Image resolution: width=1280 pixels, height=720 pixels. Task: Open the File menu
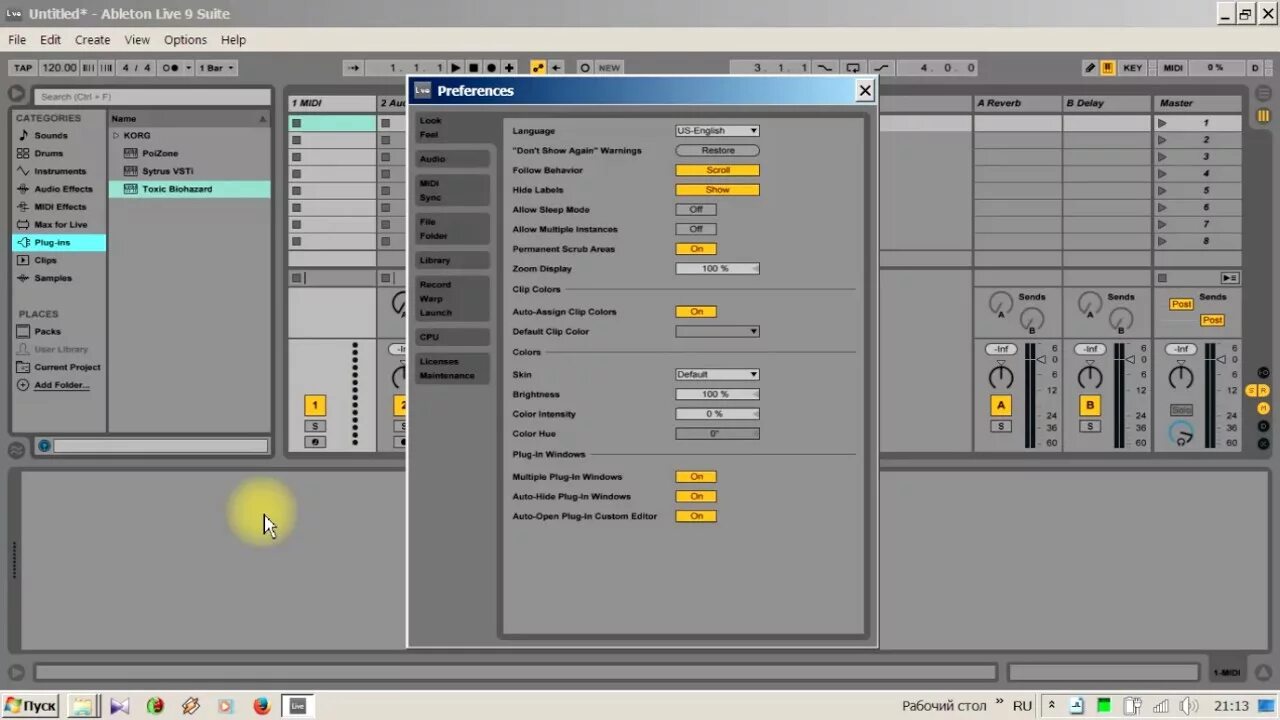click(17, 40)
